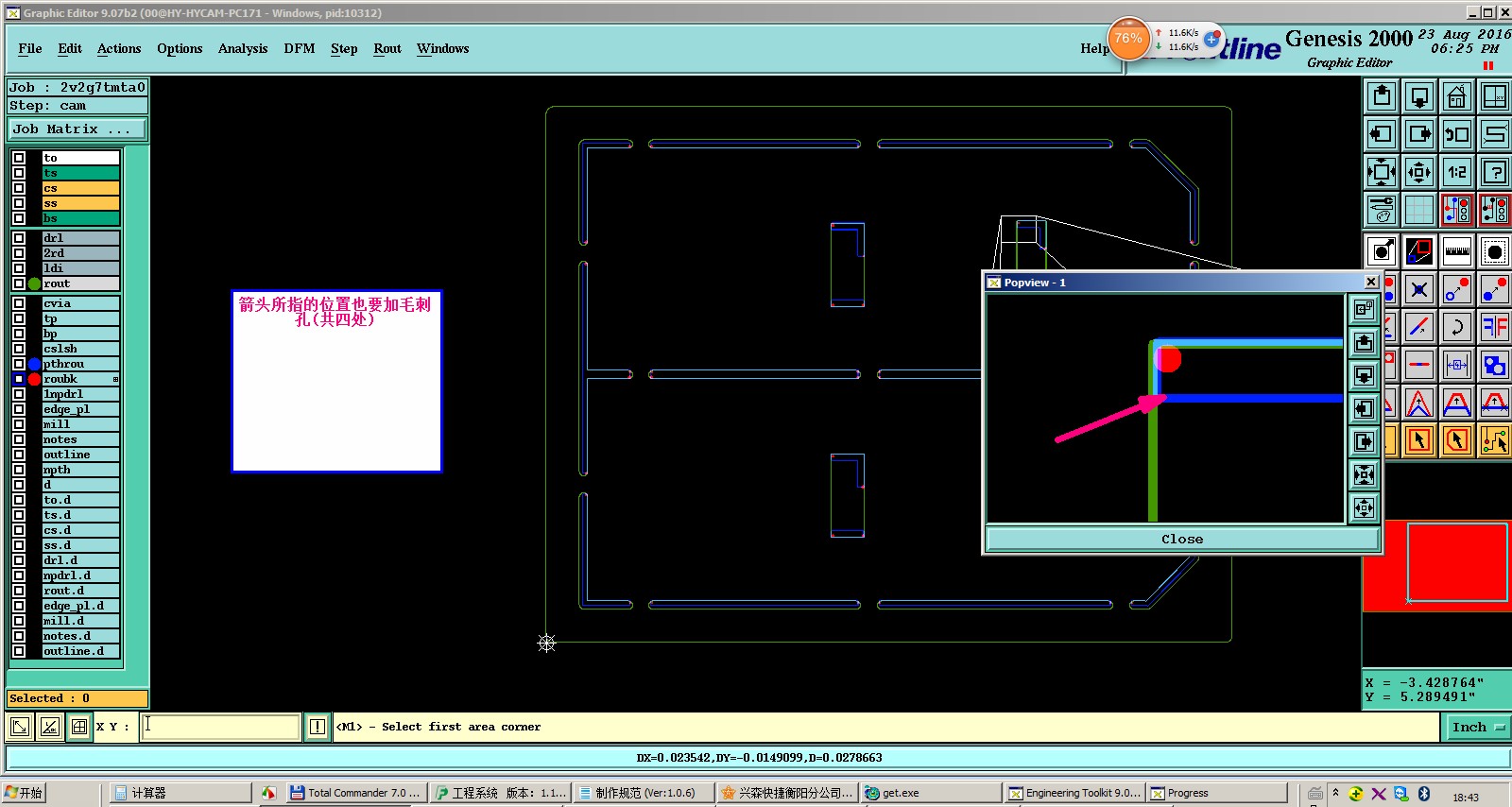Select the dimension tool icon
The height and width of the screenshot is (807, 1512).
1457,365
